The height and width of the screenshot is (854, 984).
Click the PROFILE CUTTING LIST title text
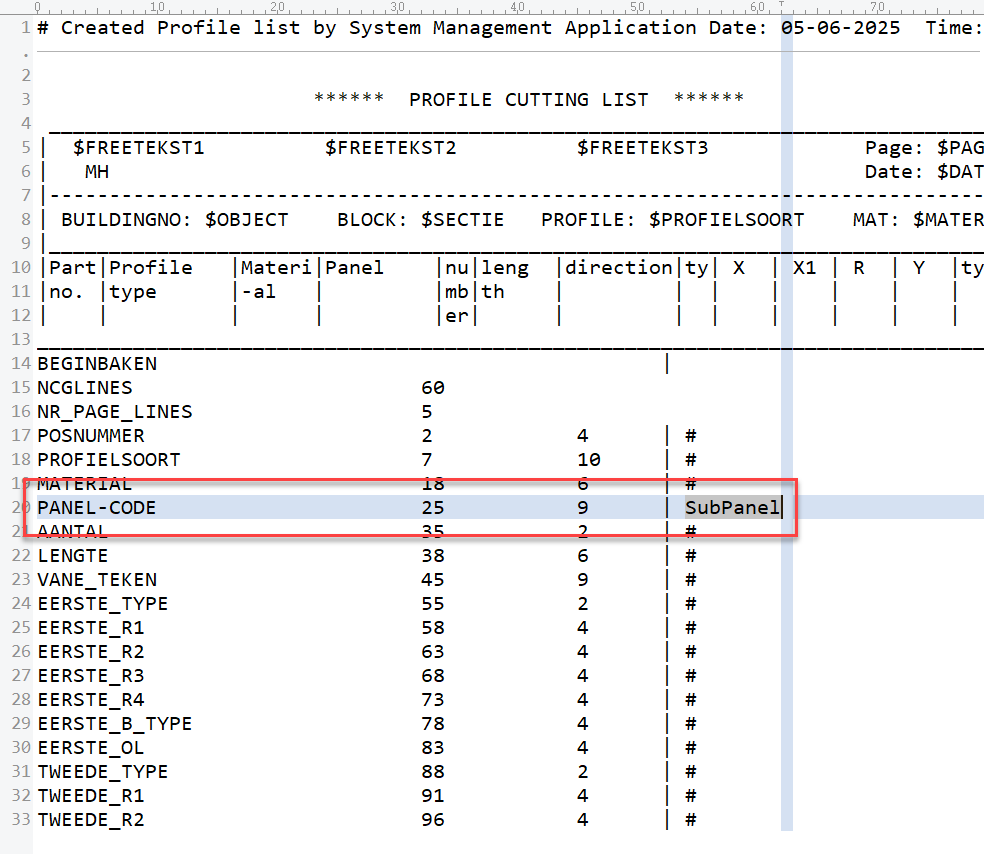pyautogui.click(x=528, y=100)
